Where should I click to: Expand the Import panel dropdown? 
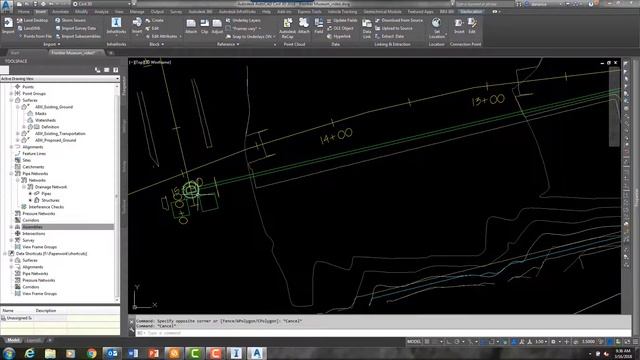click(52, 44)
